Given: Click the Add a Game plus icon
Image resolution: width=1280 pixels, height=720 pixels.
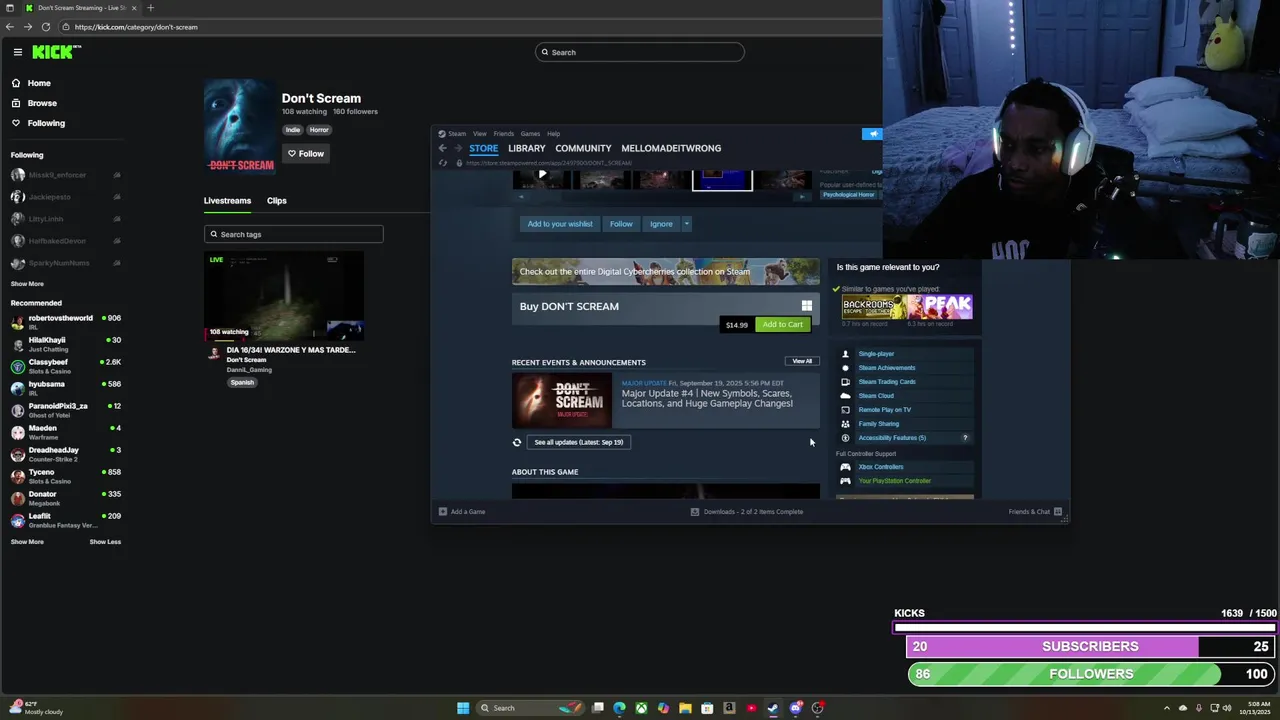Looking at the screenshot, I should click(x=443, y=512).
